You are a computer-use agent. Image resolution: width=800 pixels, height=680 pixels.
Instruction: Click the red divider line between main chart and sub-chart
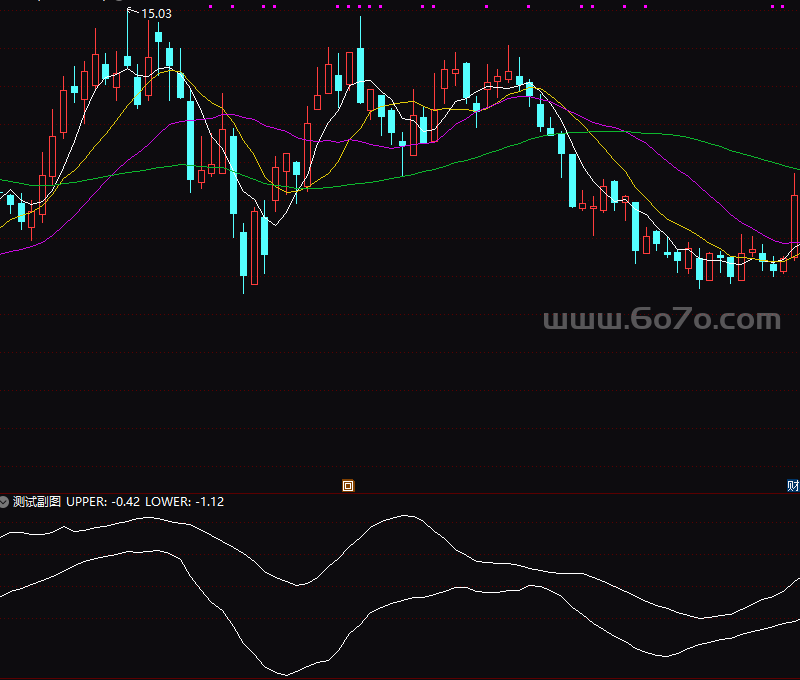coord(400,493)
